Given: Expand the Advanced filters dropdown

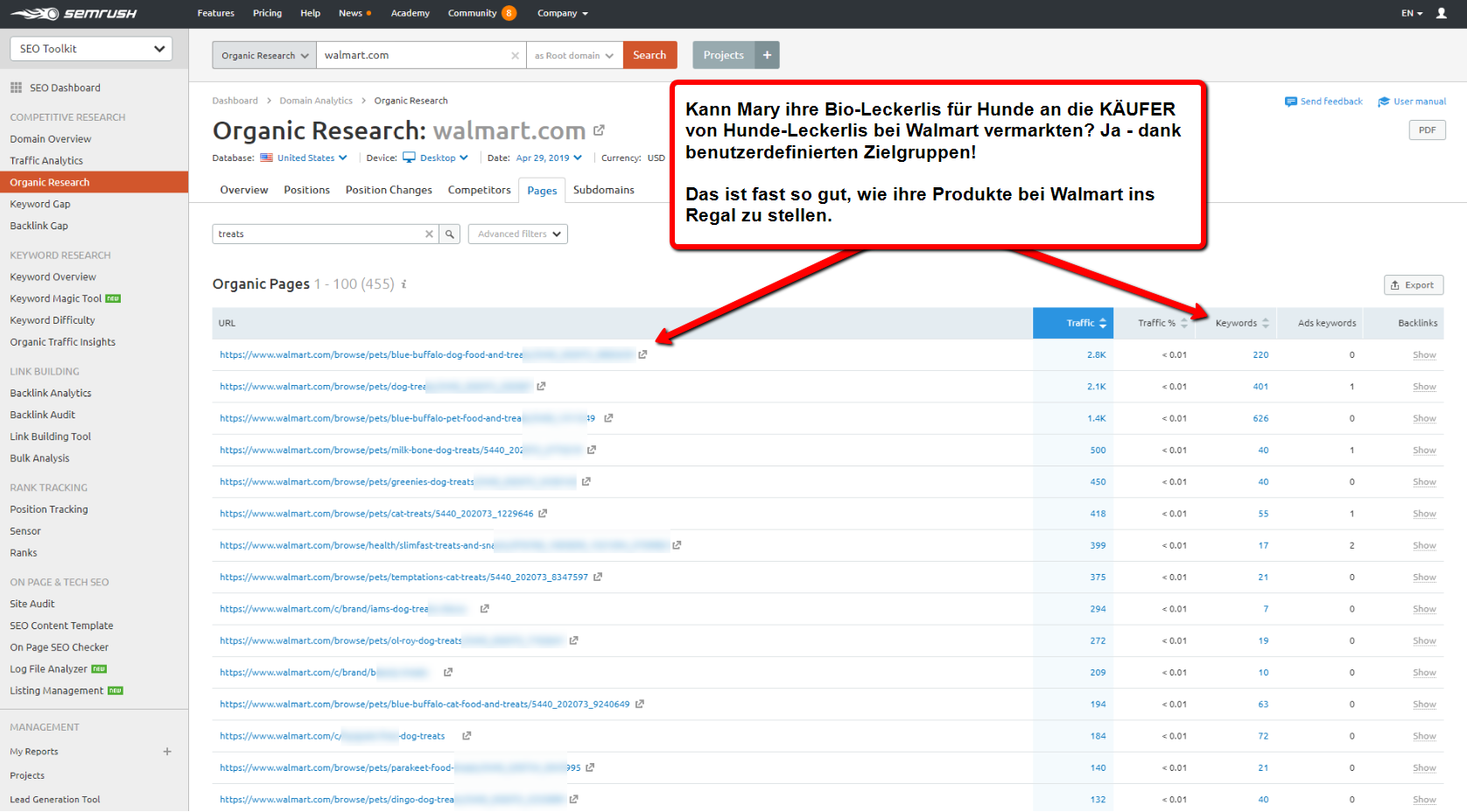Looking at the screenshot, I should [518, 234].
